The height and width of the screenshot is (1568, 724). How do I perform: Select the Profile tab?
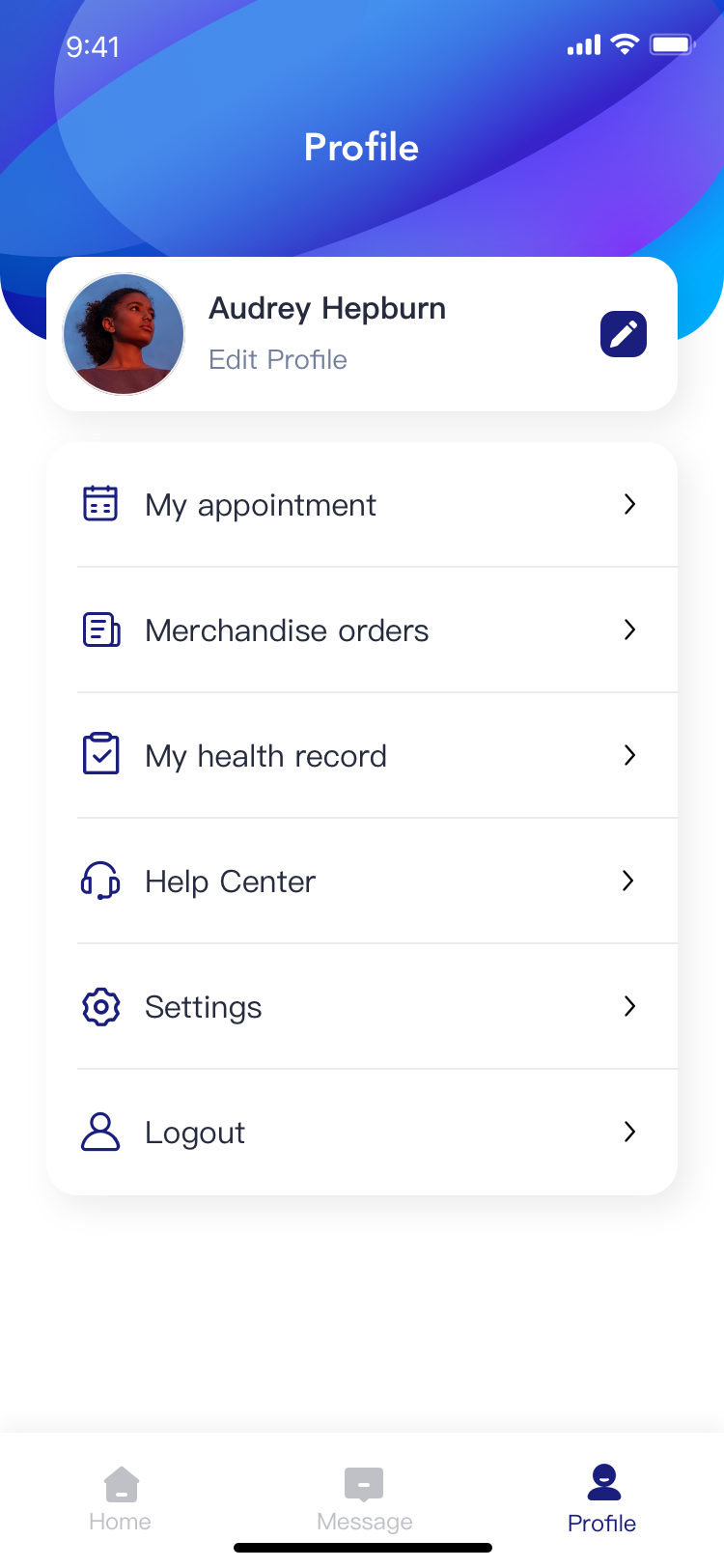tap(602, 1498)
